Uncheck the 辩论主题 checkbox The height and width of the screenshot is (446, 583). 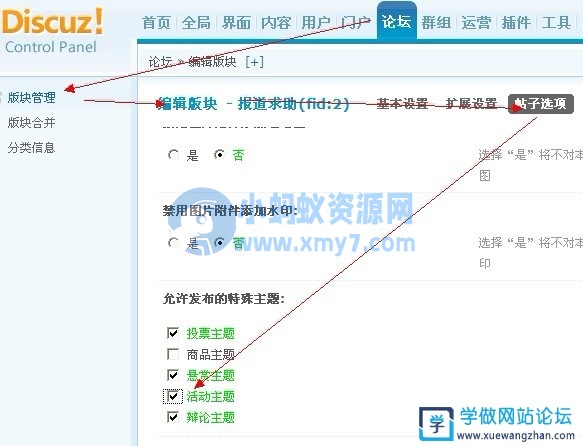click(x=173, y=417)
